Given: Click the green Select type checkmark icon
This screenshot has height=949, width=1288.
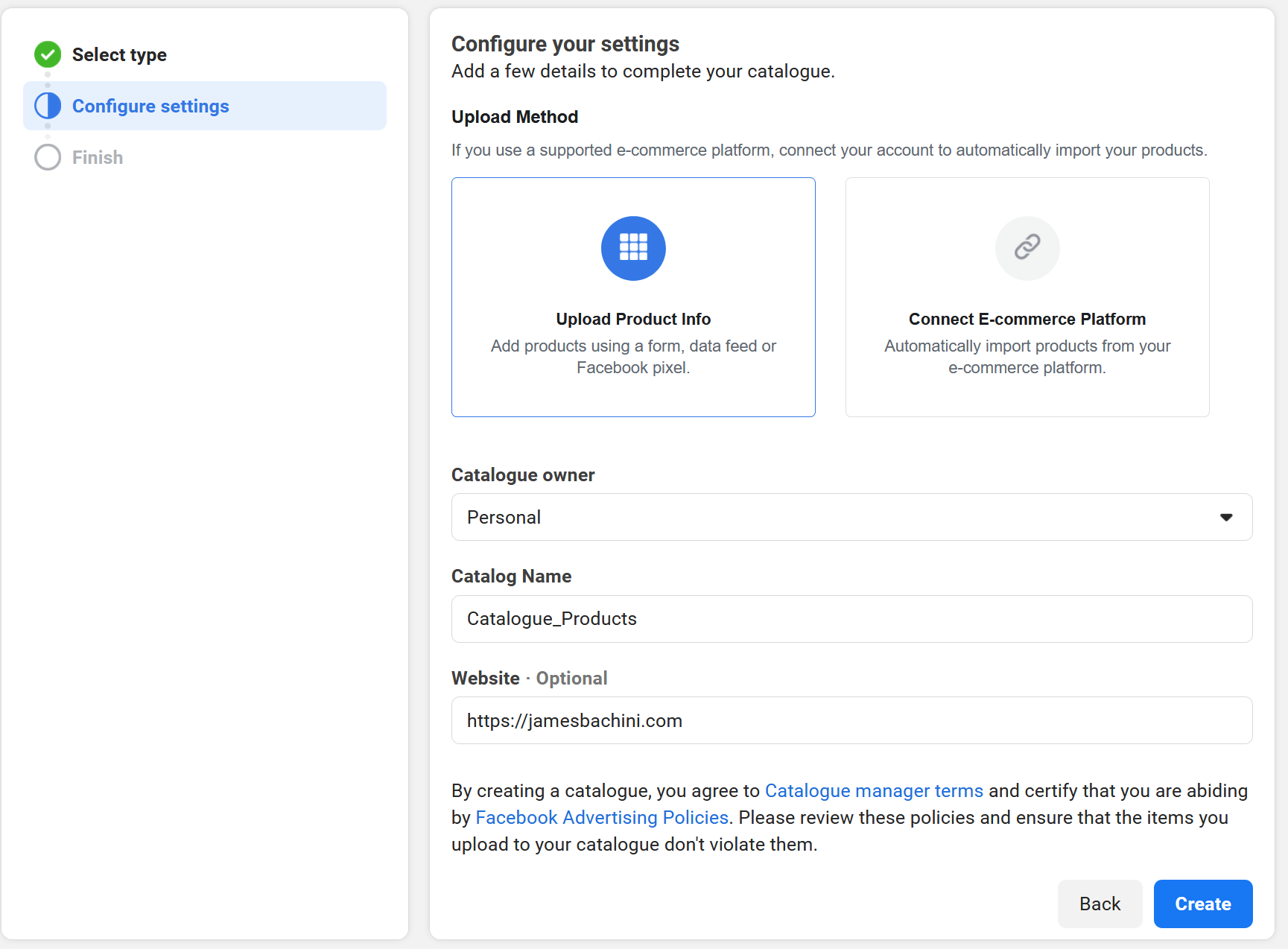Looking at the screenshot, I should [47, 54].
